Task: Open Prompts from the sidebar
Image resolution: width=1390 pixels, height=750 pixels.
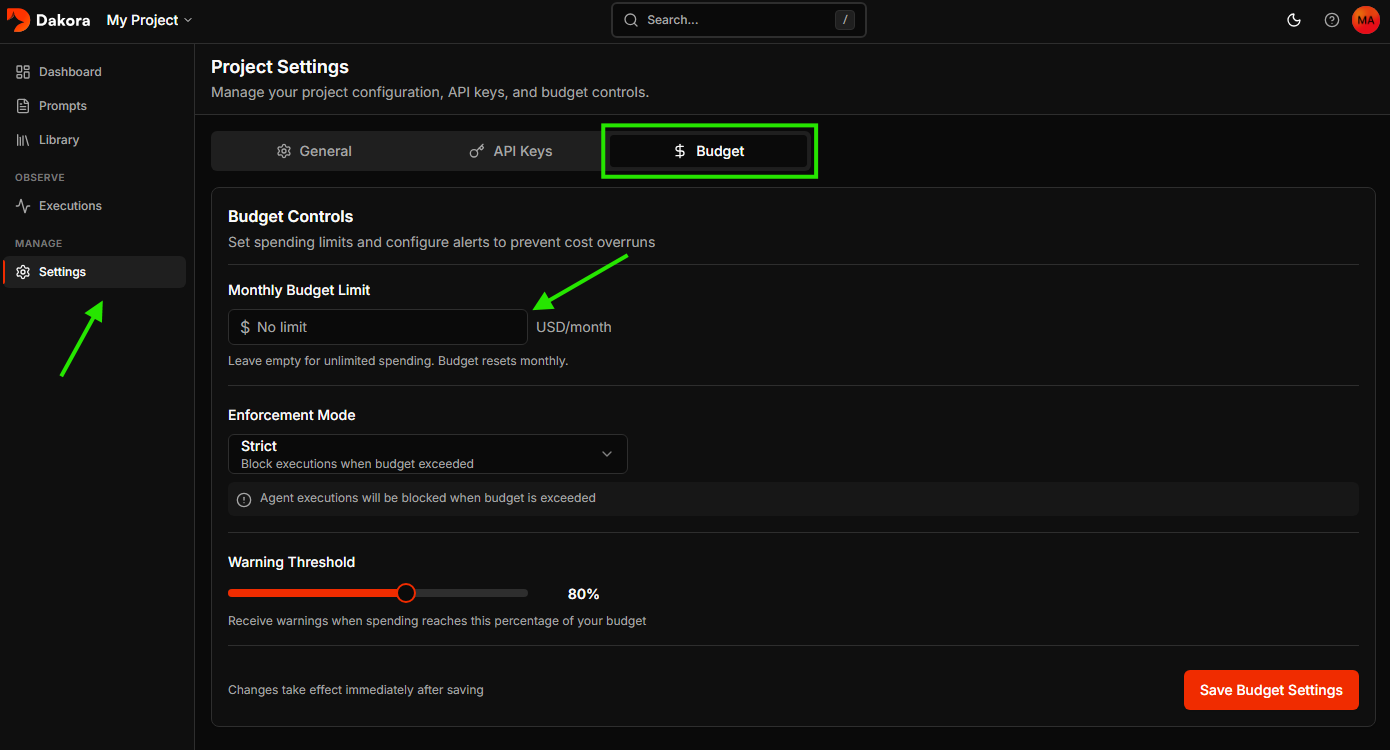Action: point(96,106)
